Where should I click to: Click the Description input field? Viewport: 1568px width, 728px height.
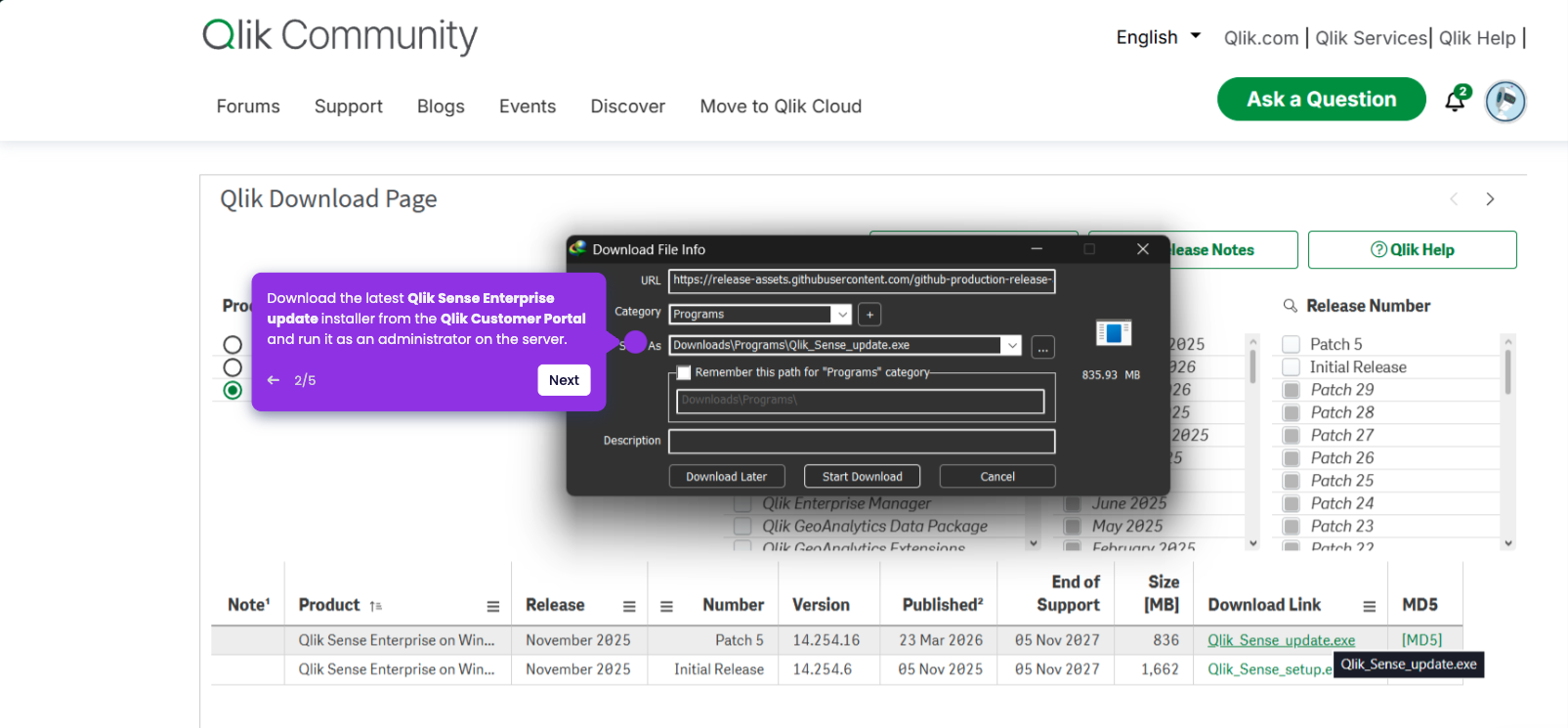tap(862, 442)
